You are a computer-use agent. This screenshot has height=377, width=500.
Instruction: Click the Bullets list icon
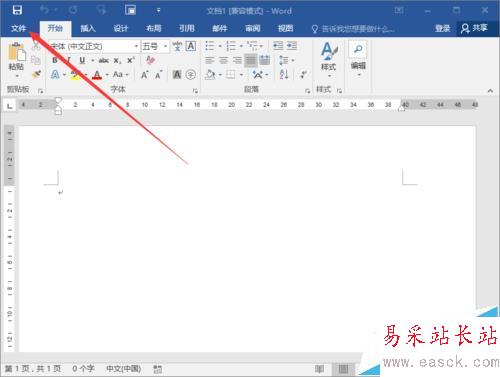209,46
